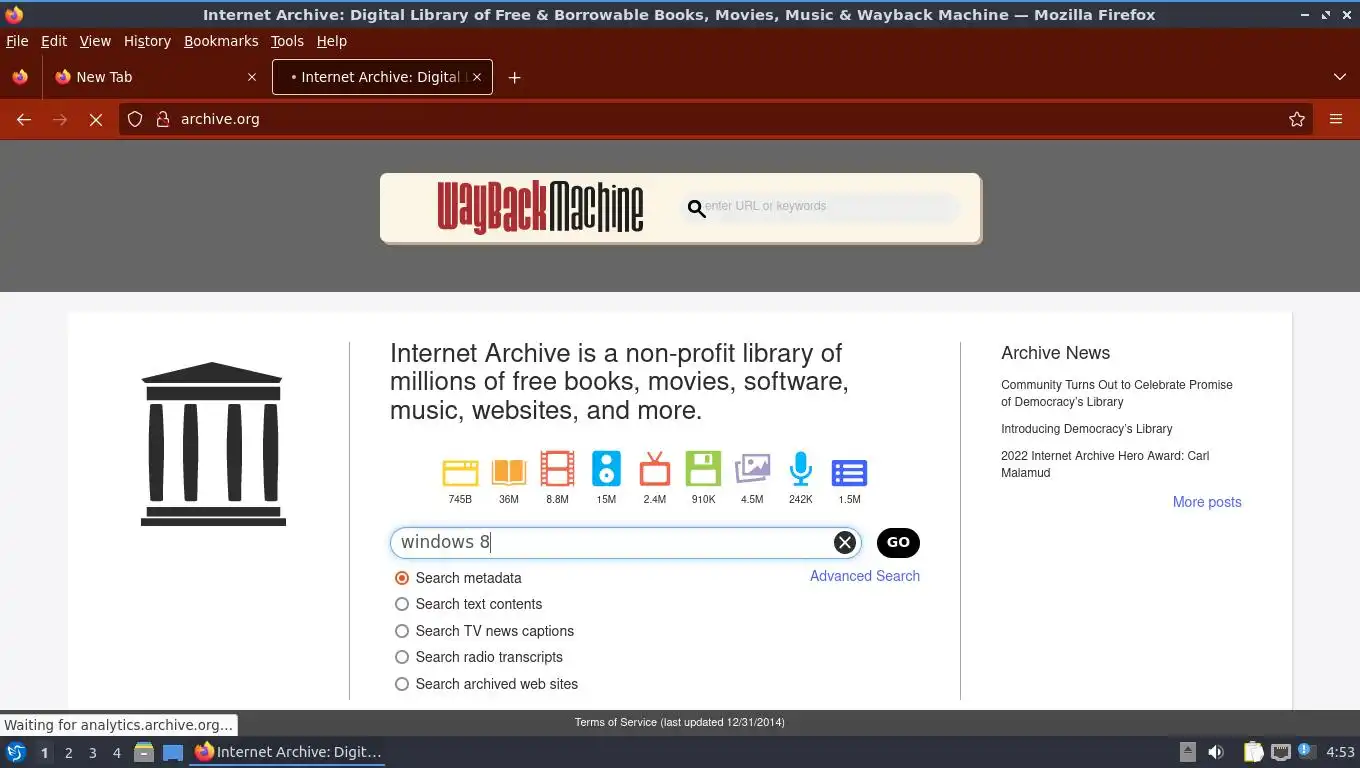Click the show desktop taskbar icon
Viewport: 1360px width, 768px height.
[173, 752]
